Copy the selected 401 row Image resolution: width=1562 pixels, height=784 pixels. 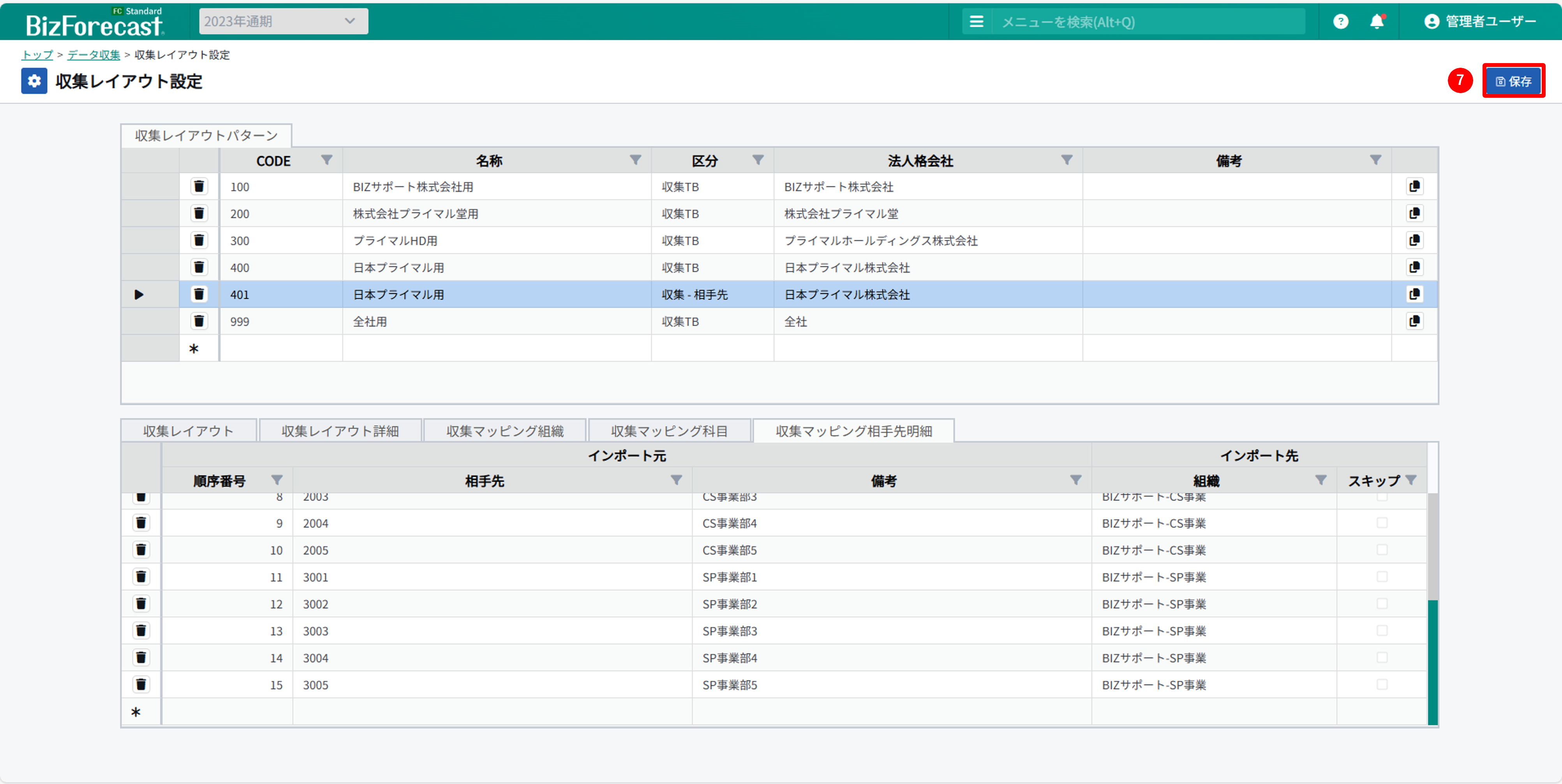coord(1414,294)
